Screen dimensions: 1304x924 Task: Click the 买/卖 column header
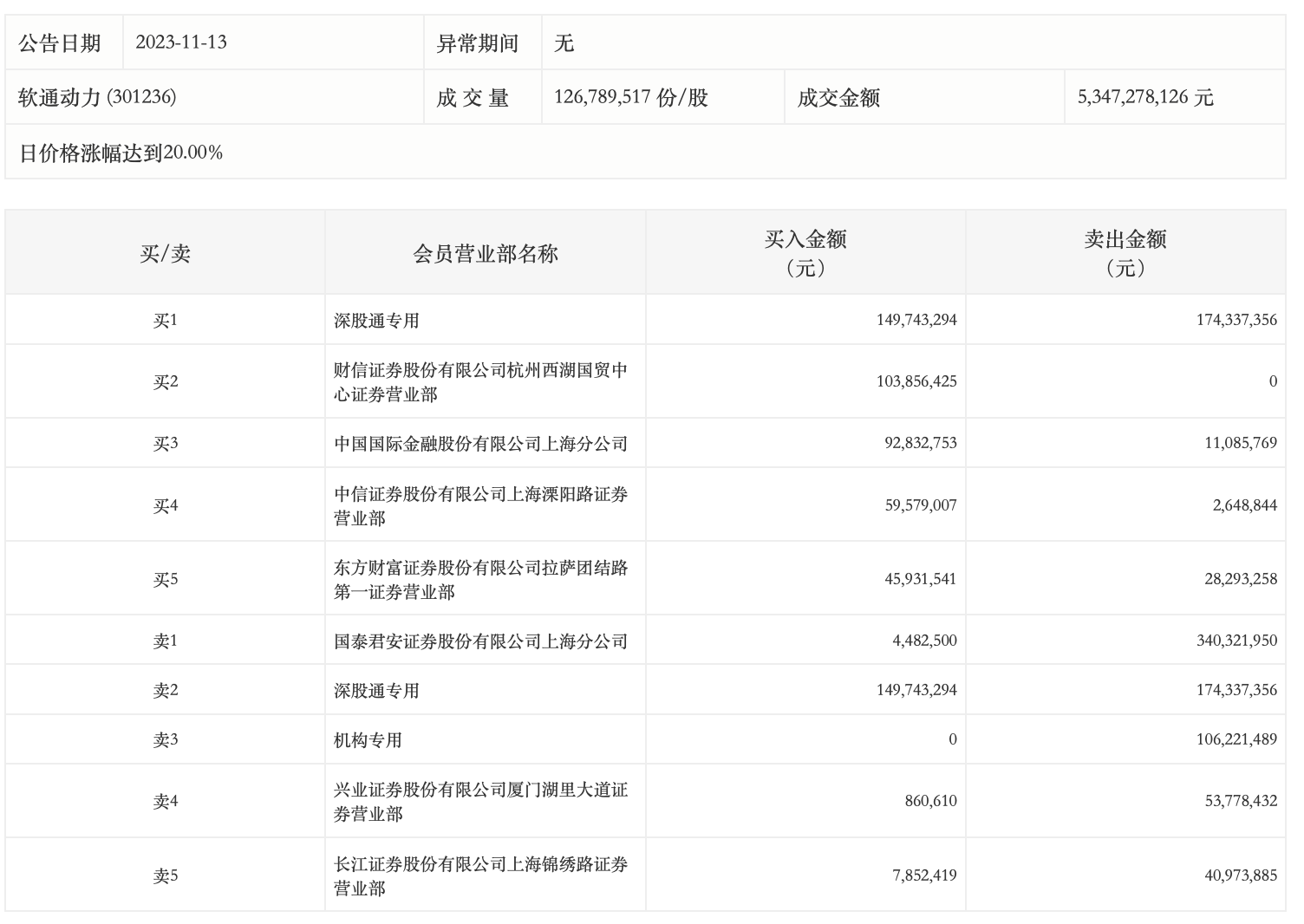tap(165, 254)
